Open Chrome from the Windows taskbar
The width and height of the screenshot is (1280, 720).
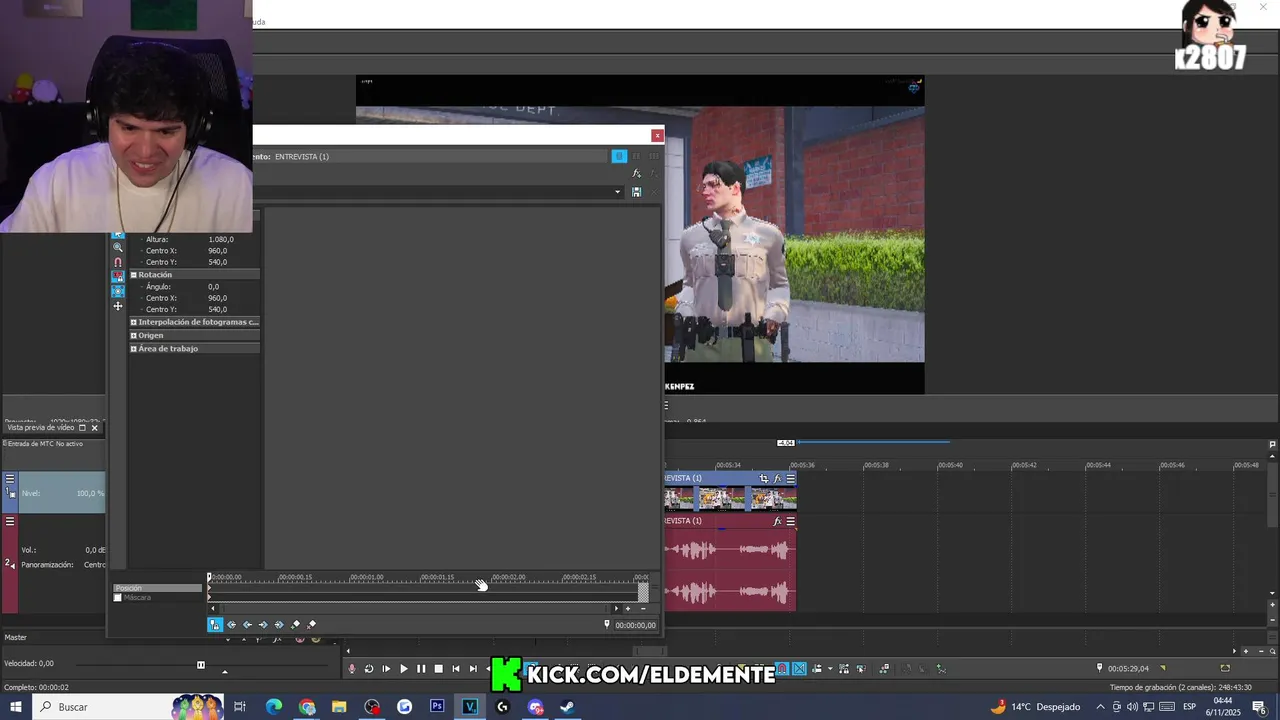(x=307, y=707)
